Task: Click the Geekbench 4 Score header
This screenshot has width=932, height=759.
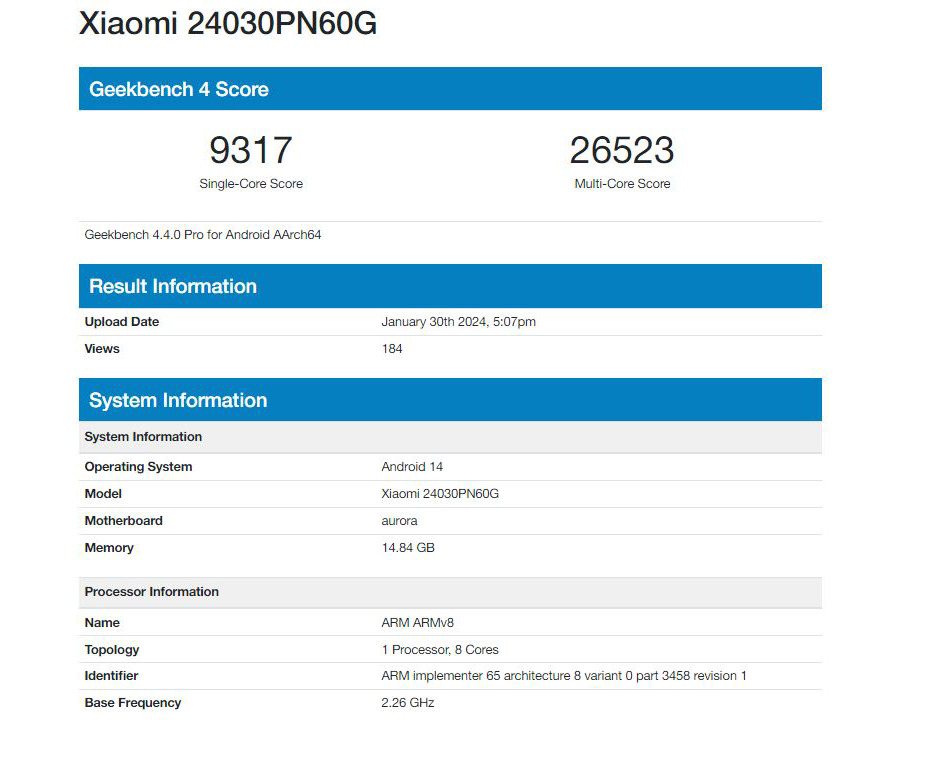Action: [x=179, y=89]
